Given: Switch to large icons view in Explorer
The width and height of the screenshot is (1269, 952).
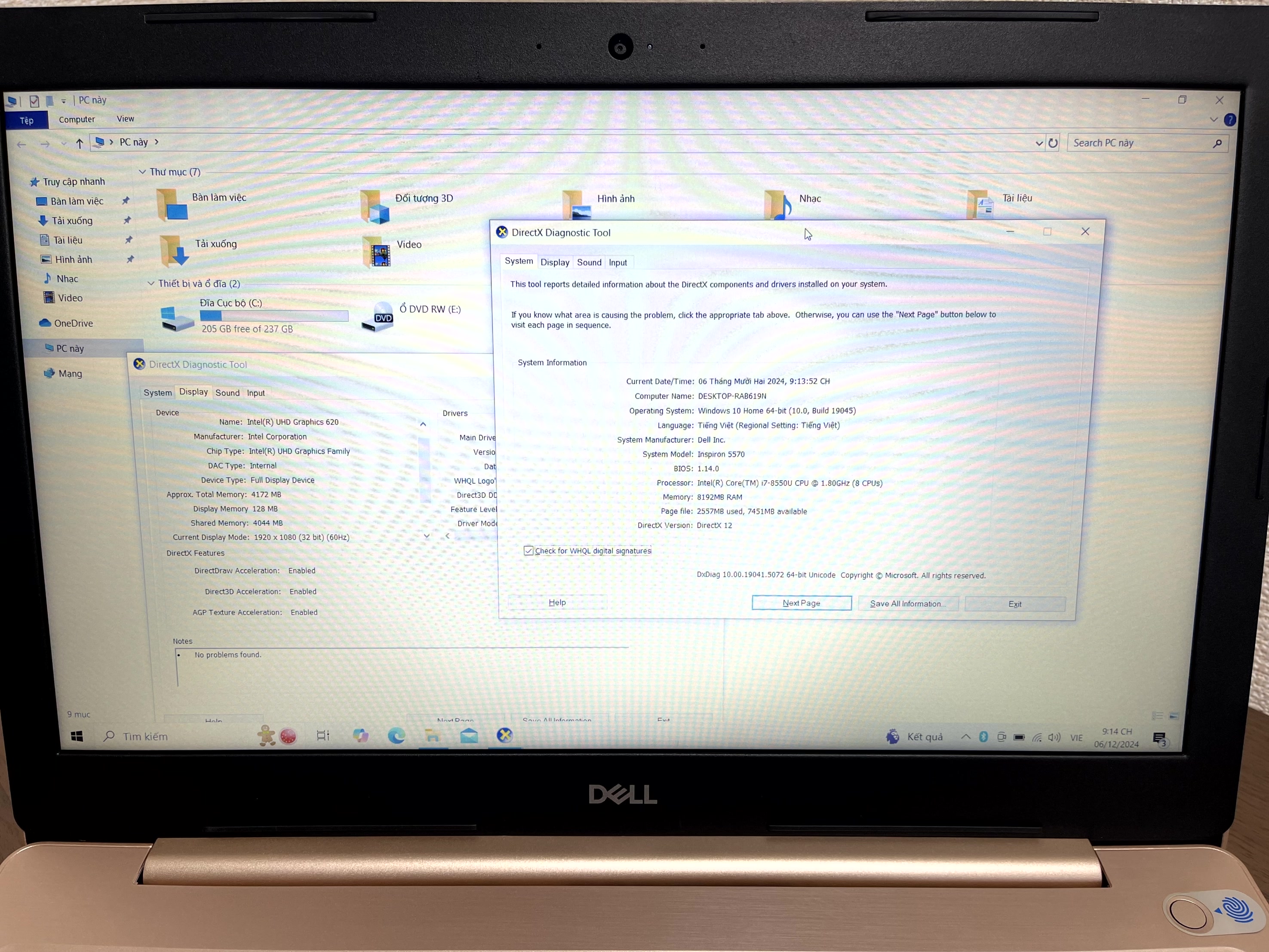Looking at the screenshot, I should (x=1174, y=716).
